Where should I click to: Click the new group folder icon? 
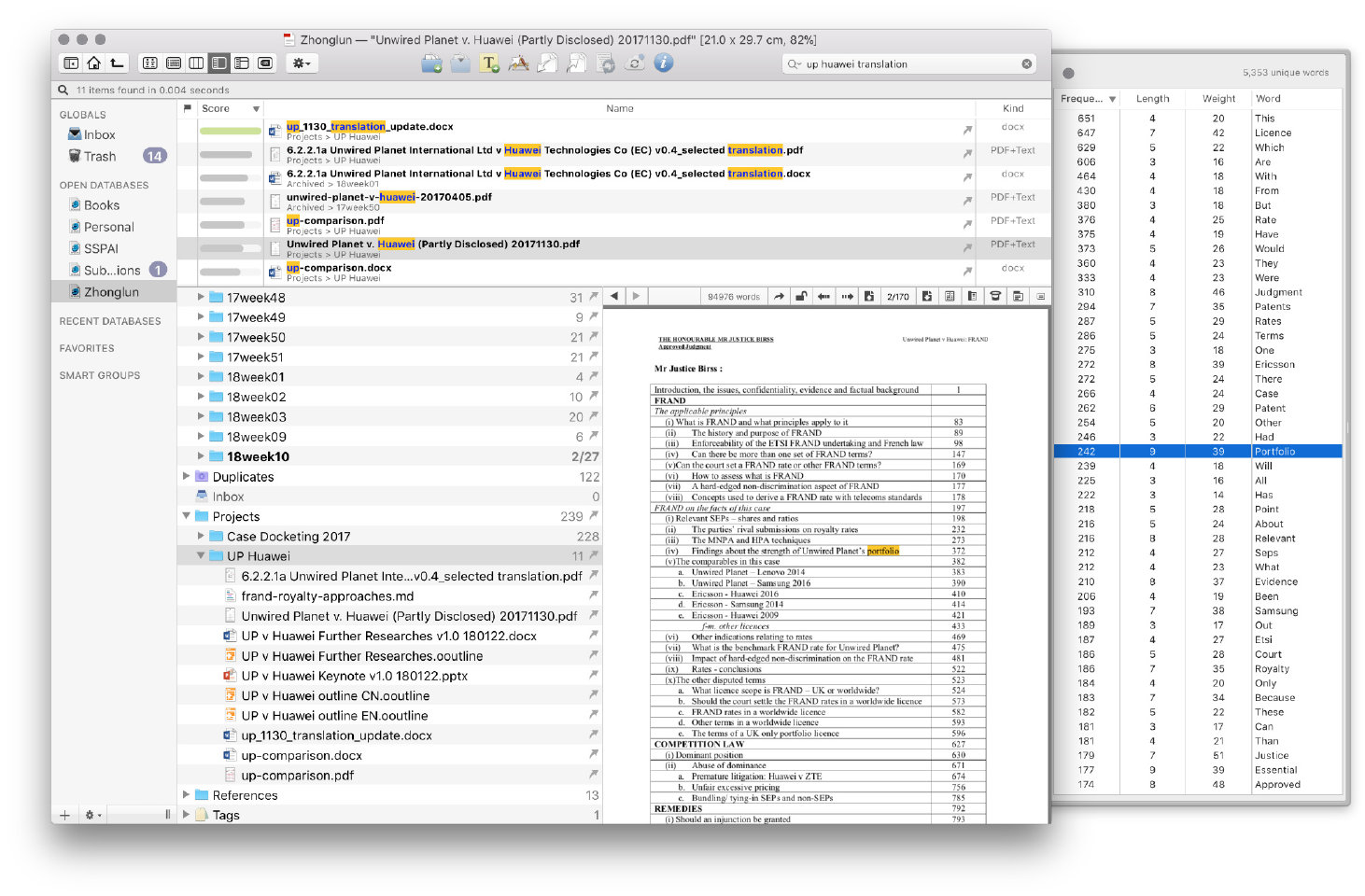(x=431, y=63)
